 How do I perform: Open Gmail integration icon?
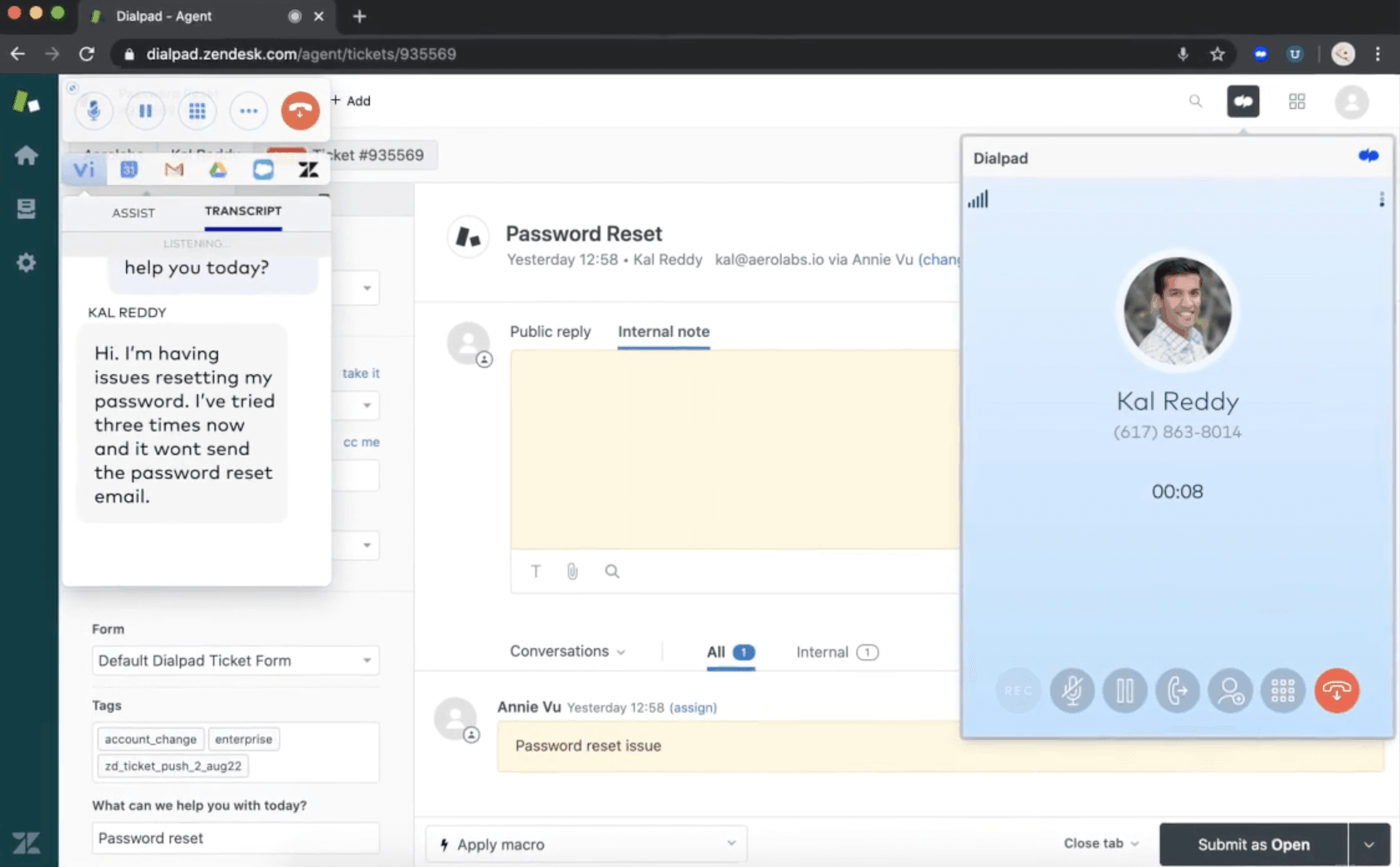173,169
